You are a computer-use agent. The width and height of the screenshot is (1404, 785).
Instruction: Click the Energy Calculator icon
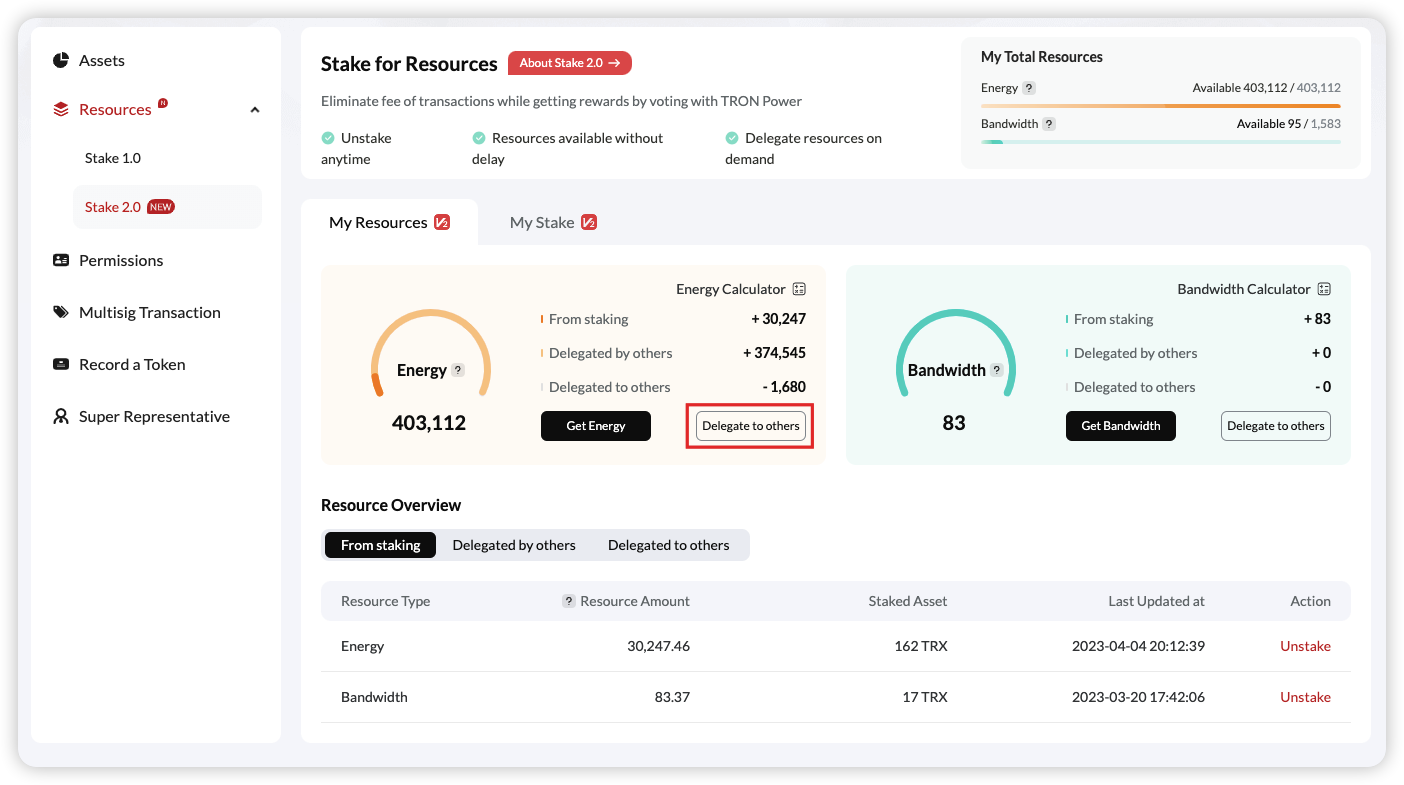(799, 289)
